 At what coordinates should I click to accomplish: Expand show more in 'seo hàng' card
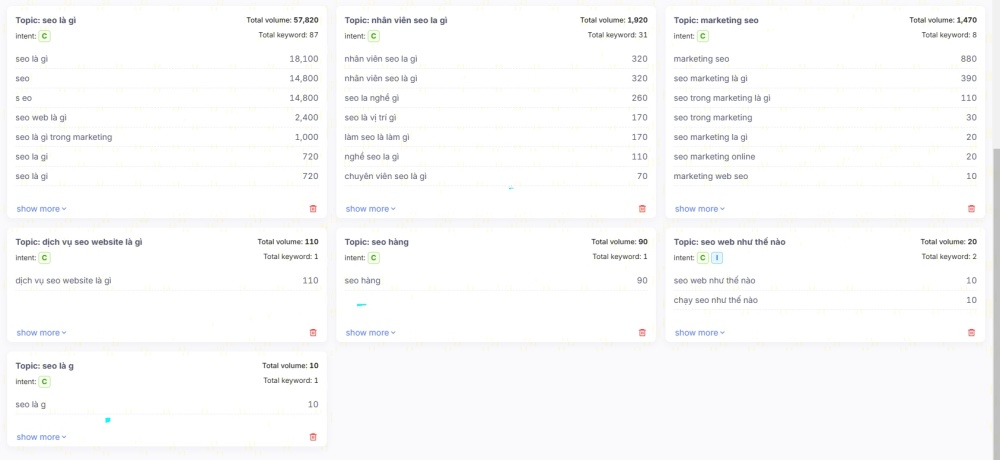click(x=370, y=333)
